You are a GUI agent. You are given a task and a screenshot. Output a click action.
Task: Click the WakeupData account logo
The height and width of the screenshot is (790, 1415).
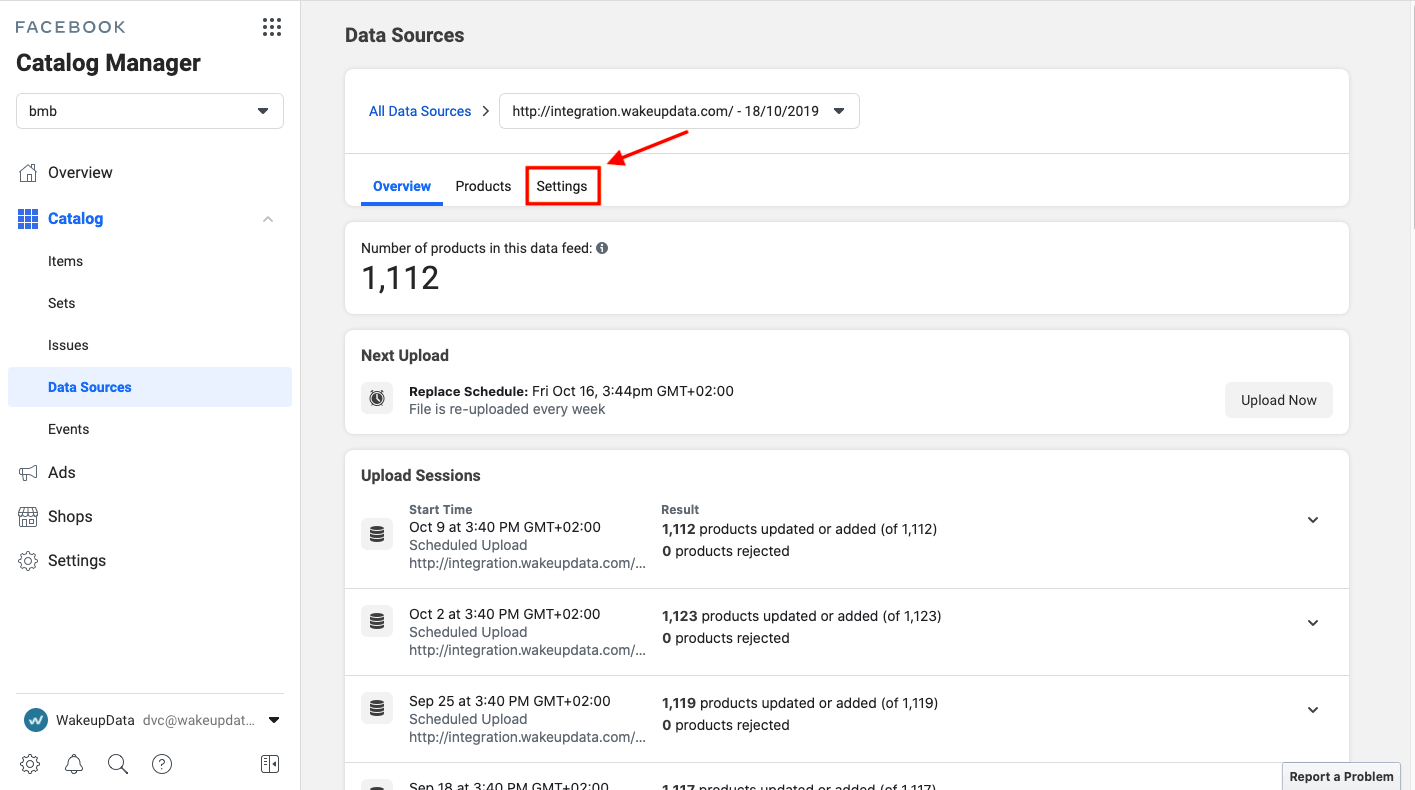(36, 720)
